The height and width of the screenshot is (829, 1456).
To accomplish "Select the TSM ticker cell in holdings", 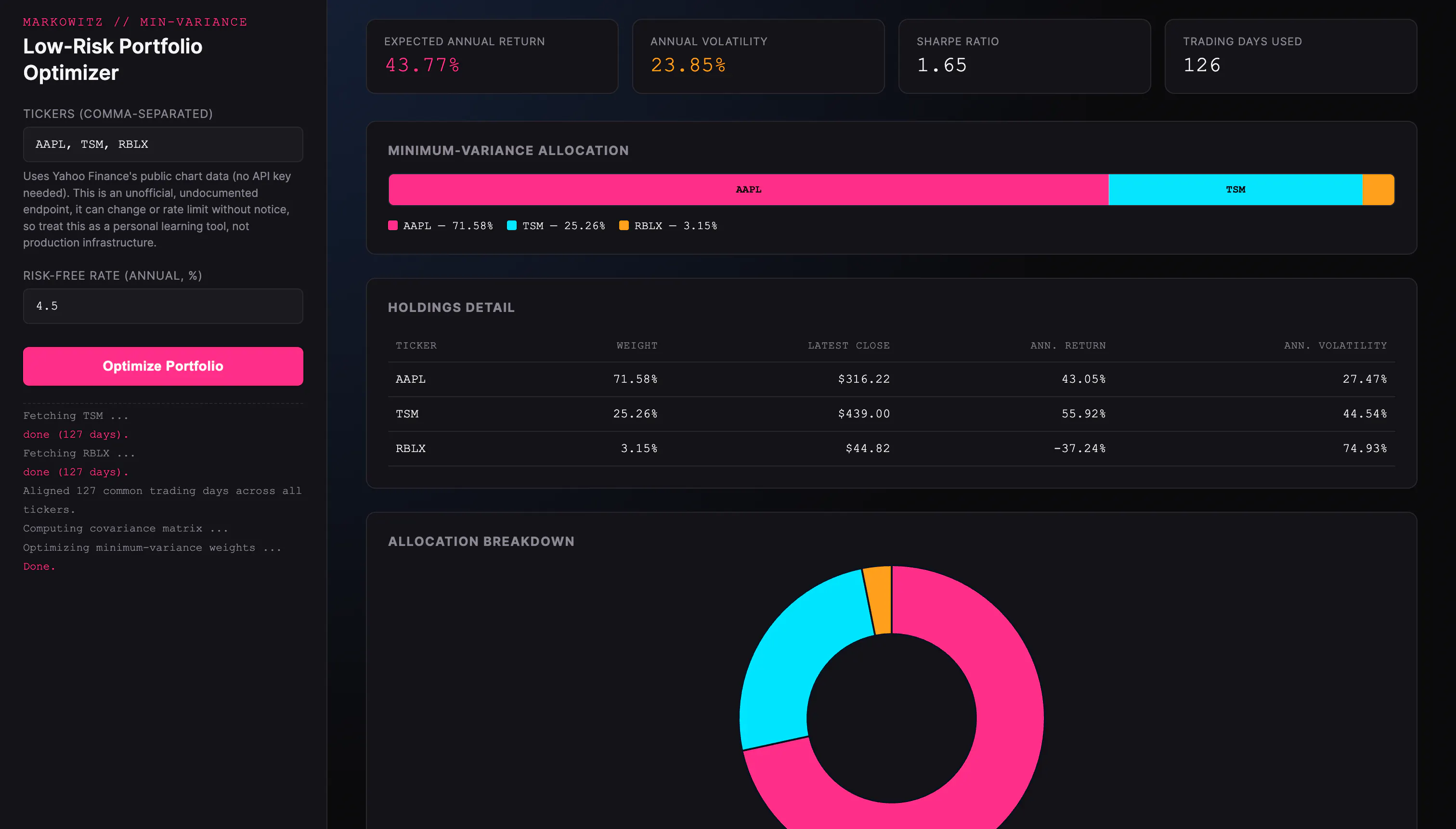I will pos(407,414).
